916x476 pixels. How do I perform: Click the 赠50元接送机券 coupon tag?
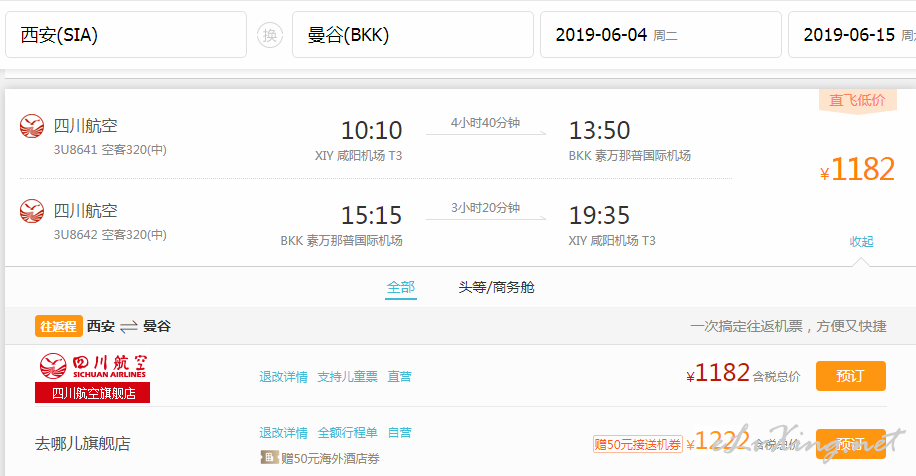click(x=637, y=444)
